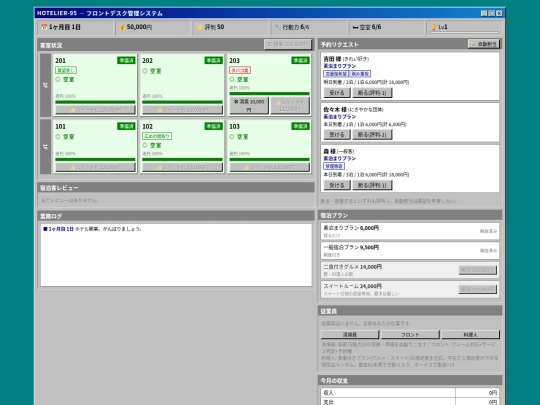Click the 消臭 30,000円 button on room 203
Image resolution: width=540 pixels, height=405 pixels.
click(249, 105)
